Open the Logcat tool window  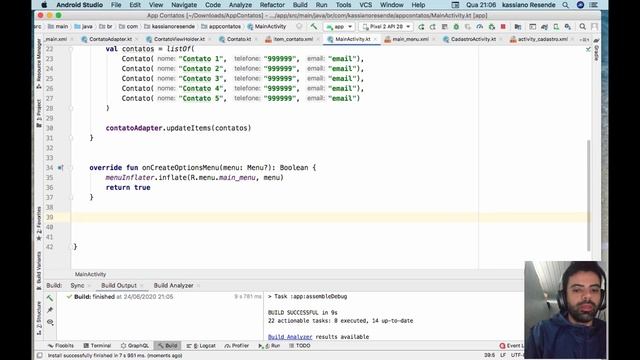(x=201, y=346)
